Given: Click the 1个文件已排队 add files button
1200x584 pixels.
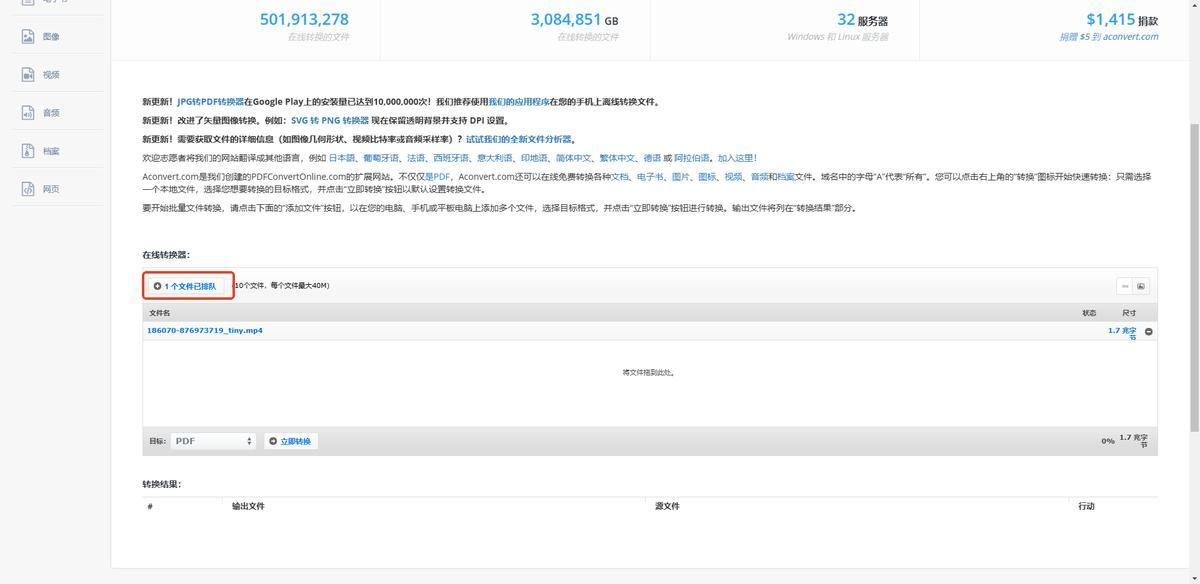Looking at the screenshot, I should (186, 286).
